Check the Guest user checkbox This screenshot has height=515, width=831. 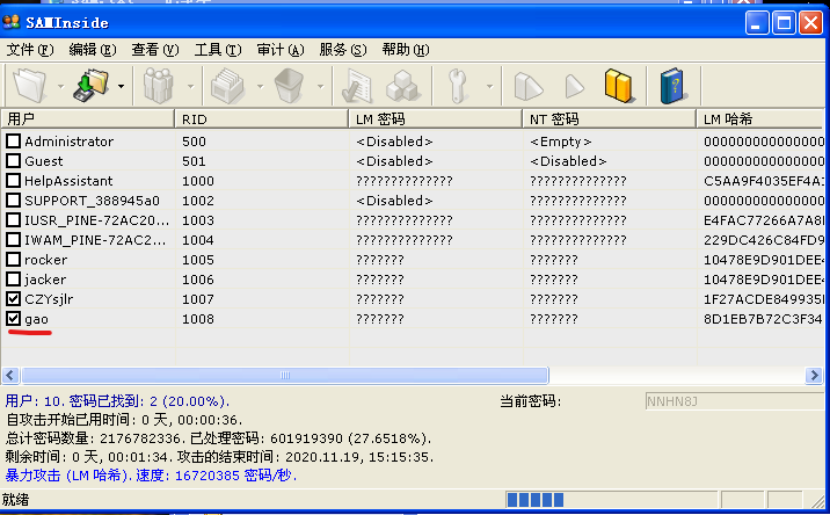coord(13,161)
